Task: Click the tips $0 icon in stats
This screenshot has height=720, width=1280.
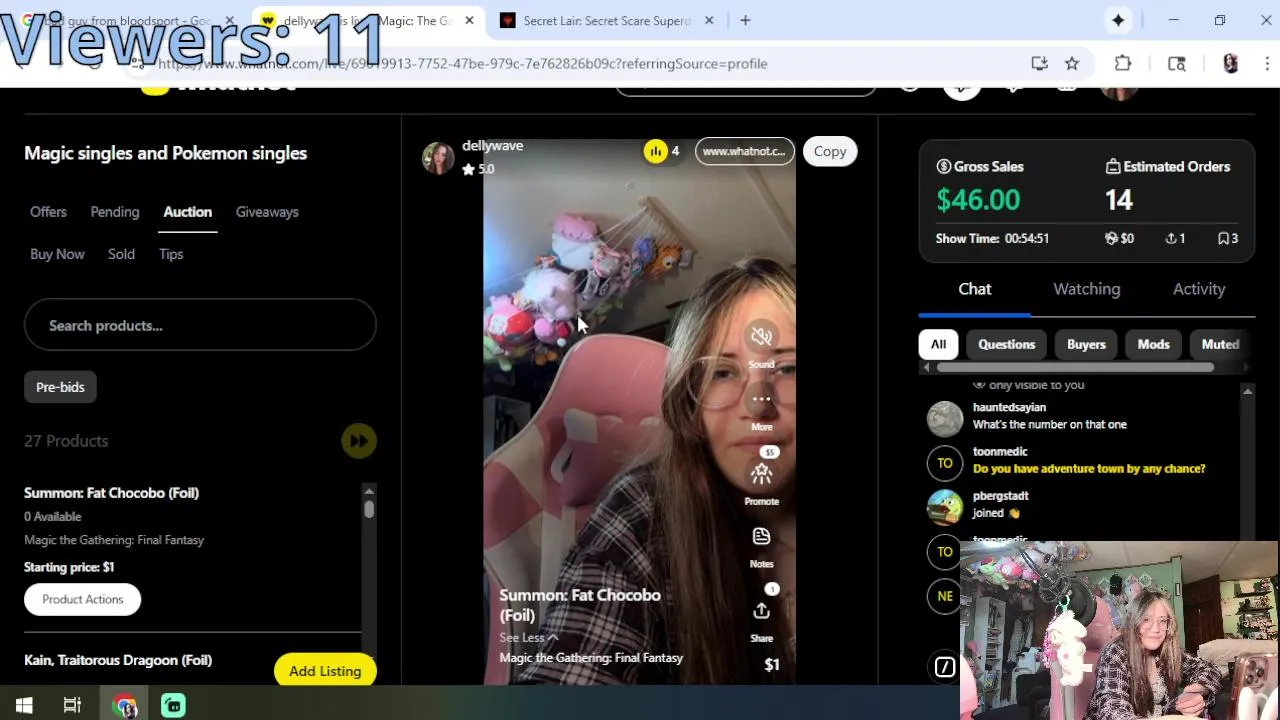Action: [1110, 238]
